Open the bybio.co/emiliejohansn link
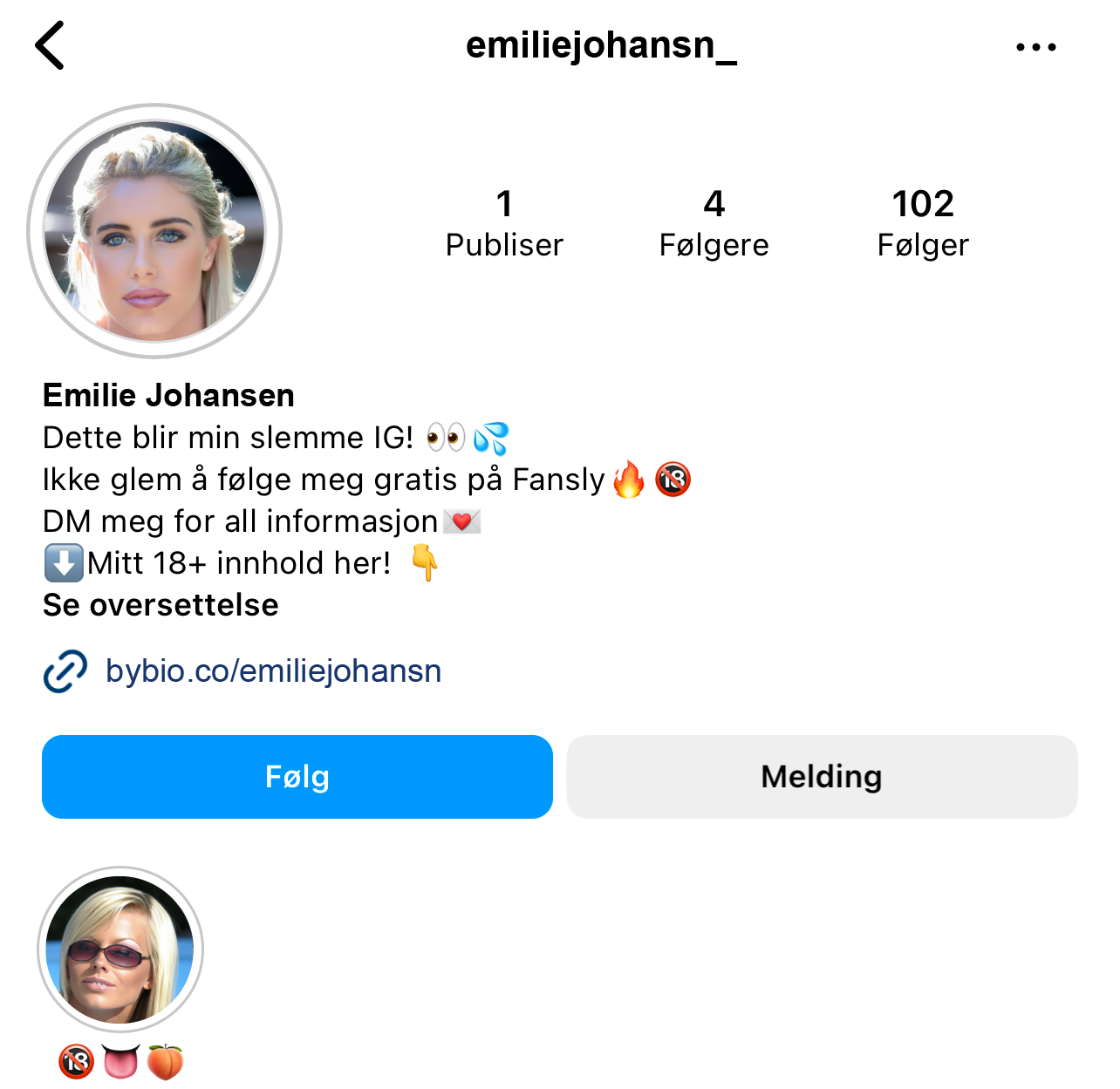Viewport: 1120px width, 1089px height. (x=273, y=671)
